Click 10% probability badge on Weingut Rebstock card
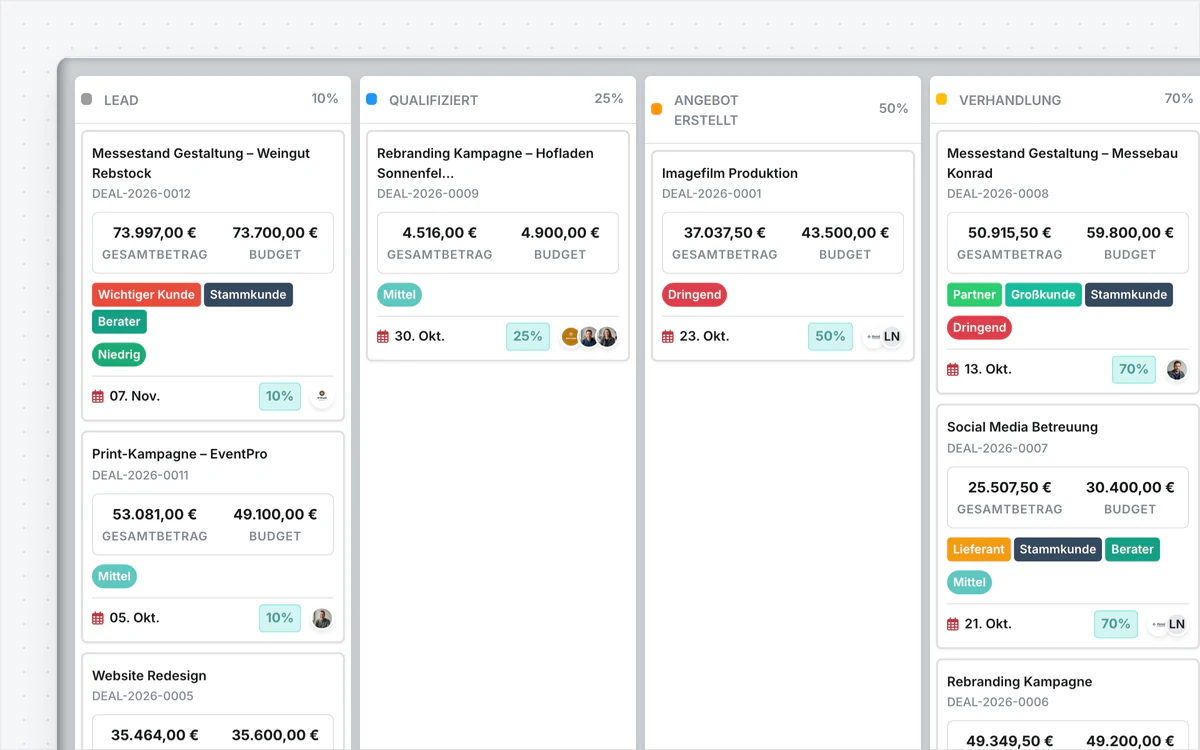The height and width of the screenshot is (750, 1200). pyautogui.click(x=280, y=396)
